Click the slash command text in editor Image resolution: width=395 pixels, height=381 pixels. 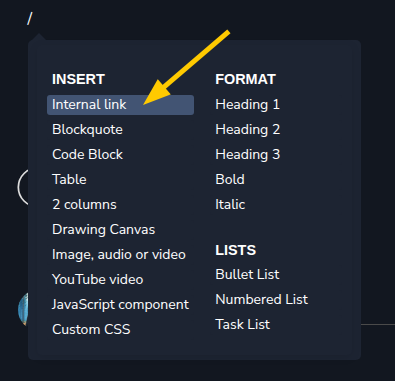pyautogui.click(x=30, y=18)
